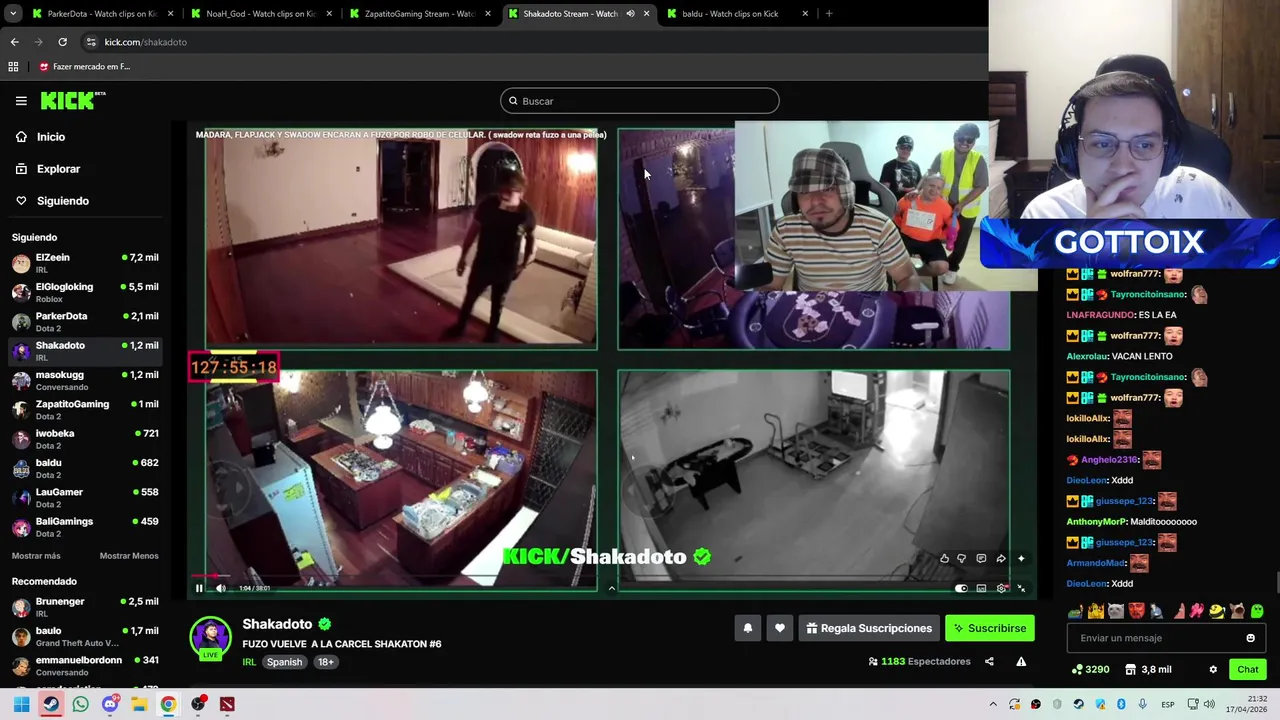1280x720 pixels.
Task: Send message with Chat button
Action: 1248,669
